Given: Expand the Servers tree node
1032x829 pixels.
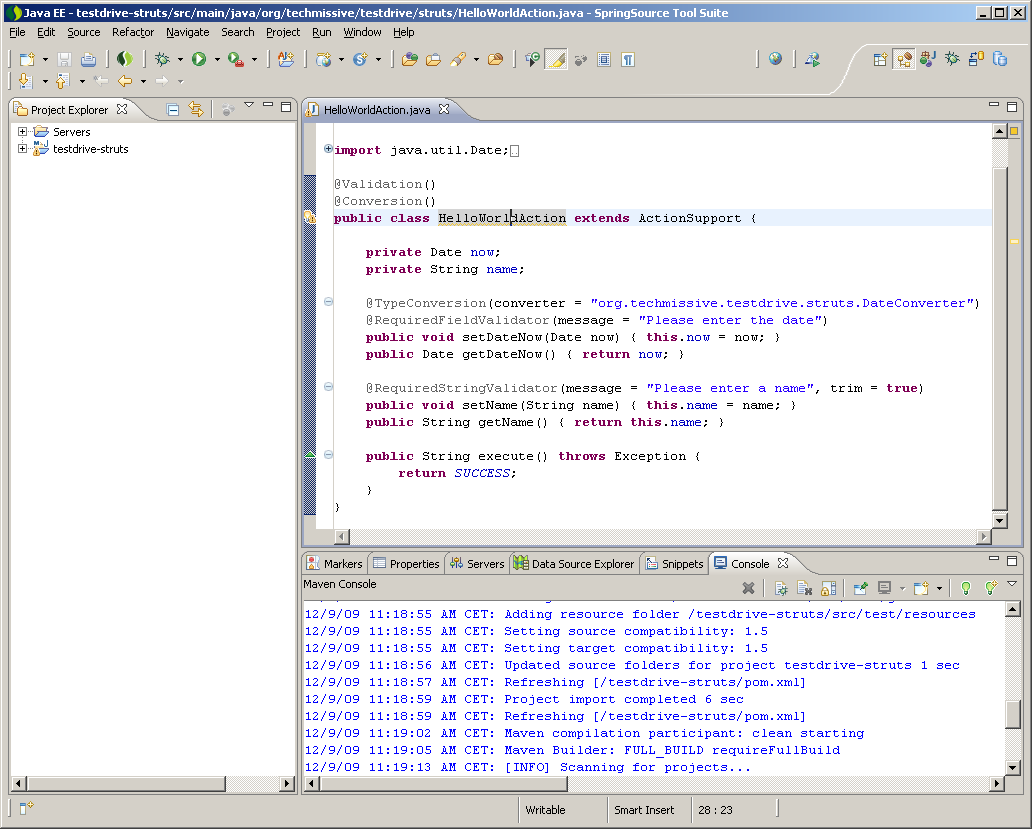Looking at the screenshot, I should [x=22, y=132].
